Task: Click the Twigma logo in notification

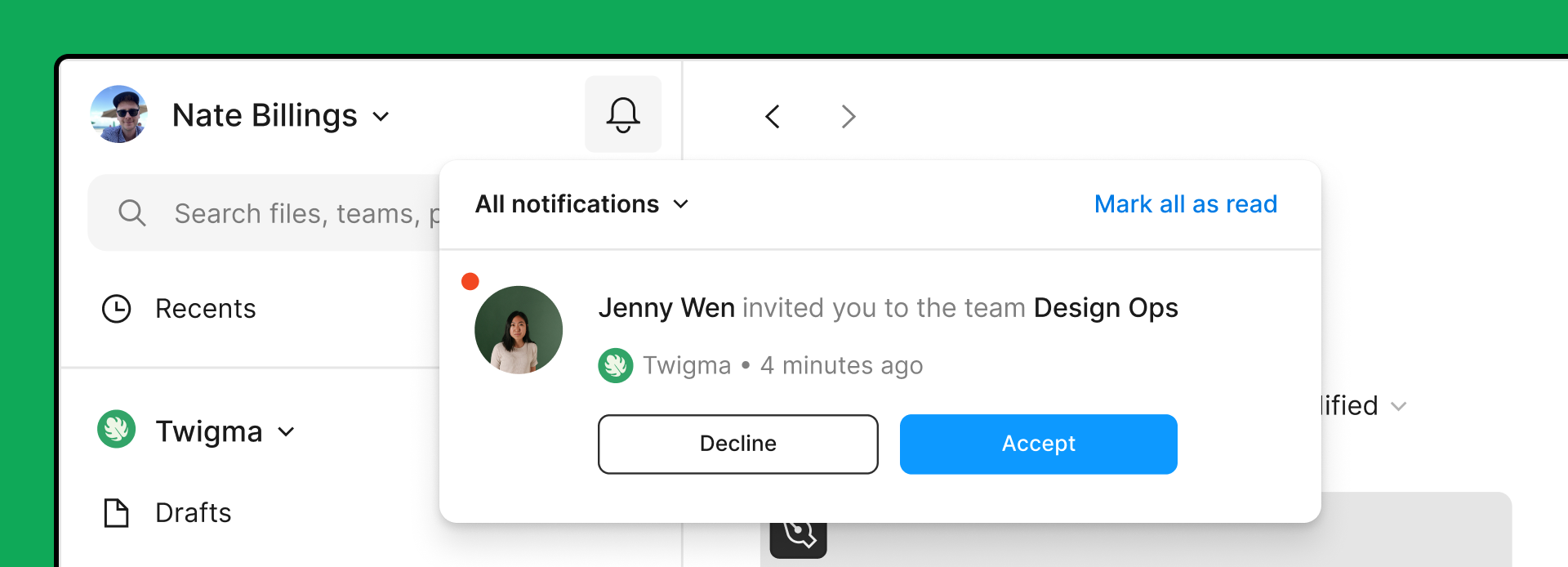Action: (616, 365)
